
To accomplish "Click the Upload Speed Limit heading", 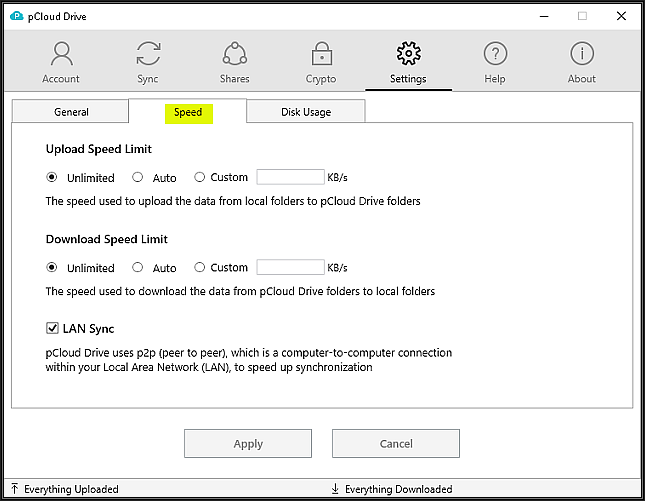I will click(99, 149).
